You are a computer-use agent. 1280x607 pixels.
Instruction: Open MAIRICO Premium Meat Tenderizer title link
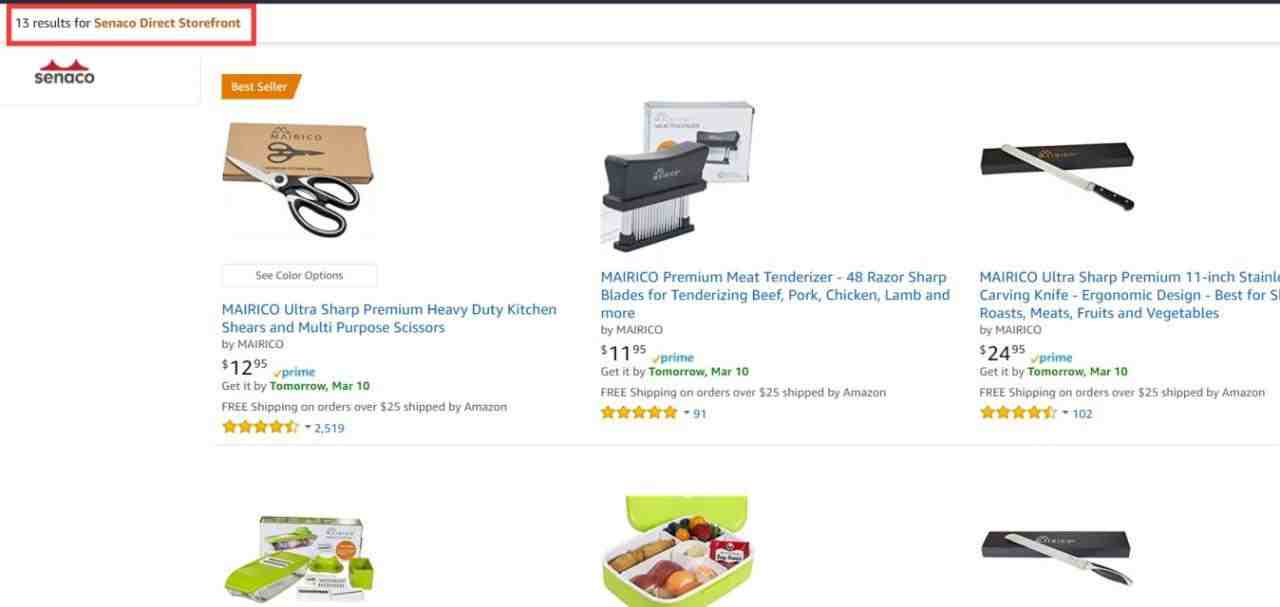(x=775, y=294)
